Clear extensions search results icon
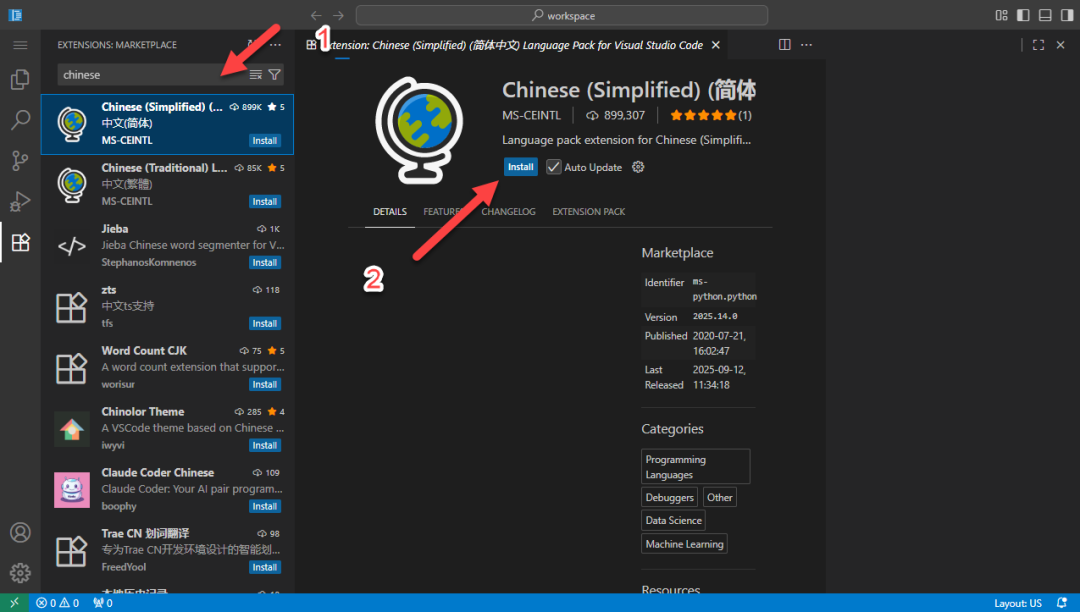This screenshot has height=612, width=1080. click(x=256, y=74)
